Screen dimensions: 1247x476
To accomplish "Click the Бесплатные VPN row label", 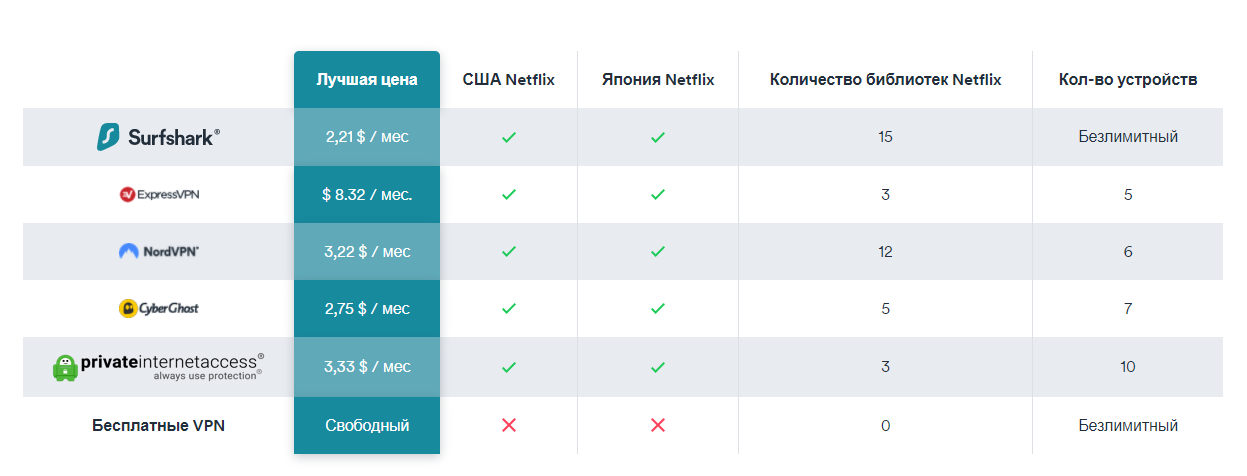I will [x=158, y=426].
